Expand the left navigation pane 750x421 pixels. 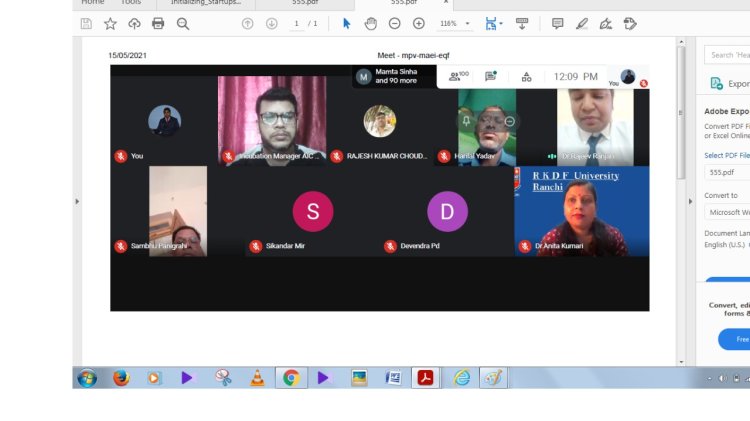pyautogui.click(x=77, y=201)
